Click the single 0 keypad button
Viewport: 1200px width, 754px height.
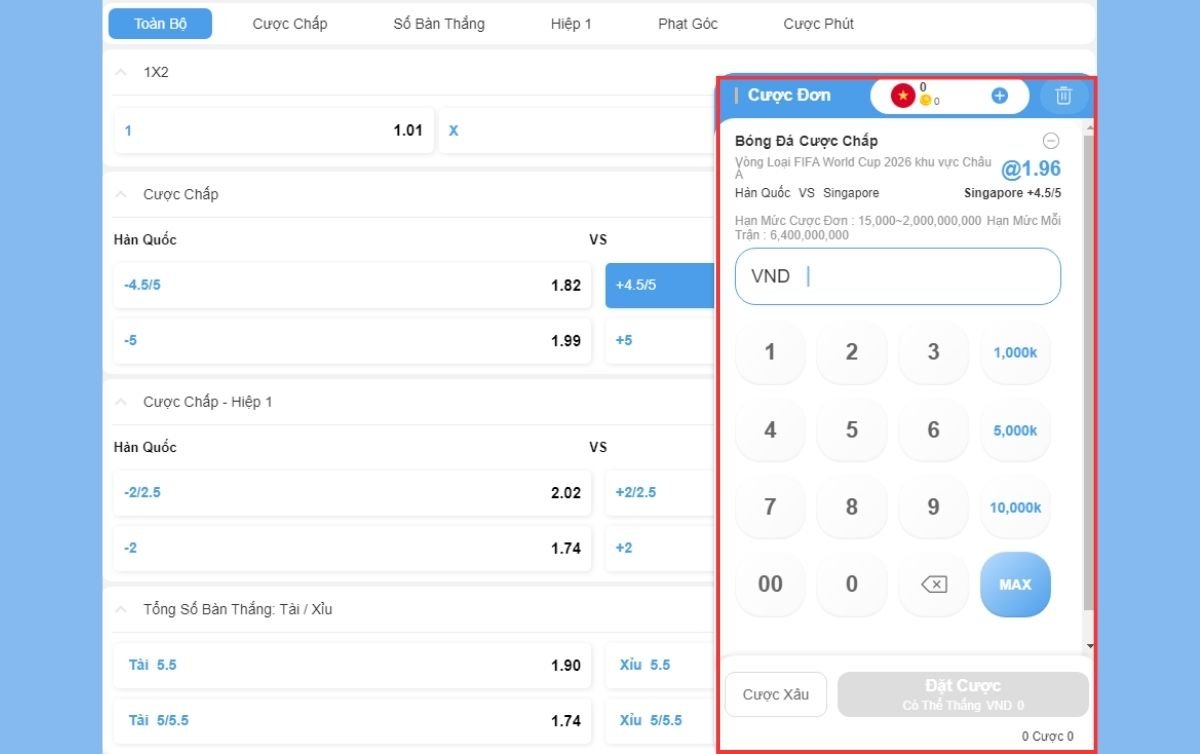(852, 584)
